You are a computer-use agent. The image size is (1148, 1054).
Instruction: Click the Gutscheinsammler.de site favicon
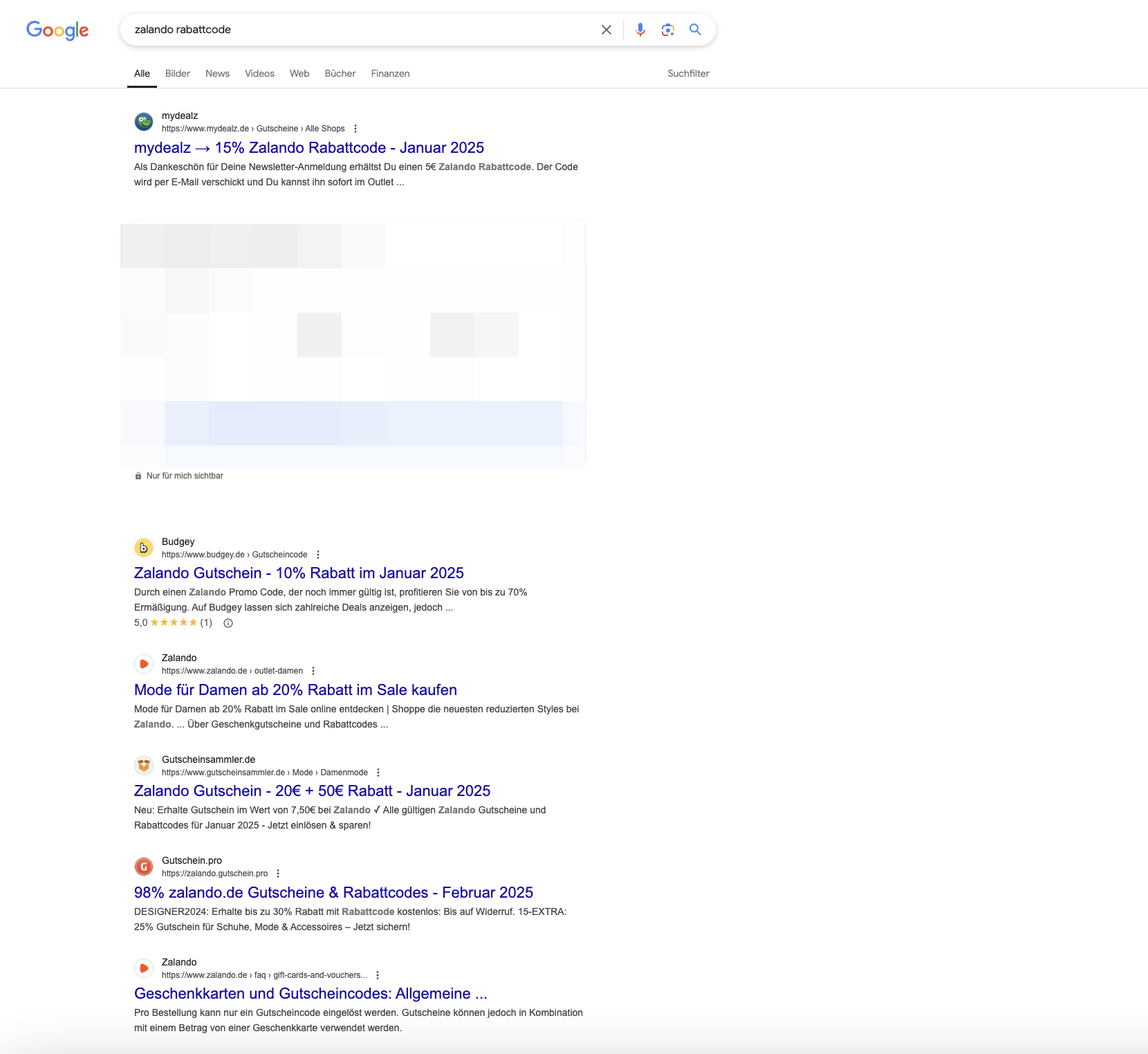[144, 766]
